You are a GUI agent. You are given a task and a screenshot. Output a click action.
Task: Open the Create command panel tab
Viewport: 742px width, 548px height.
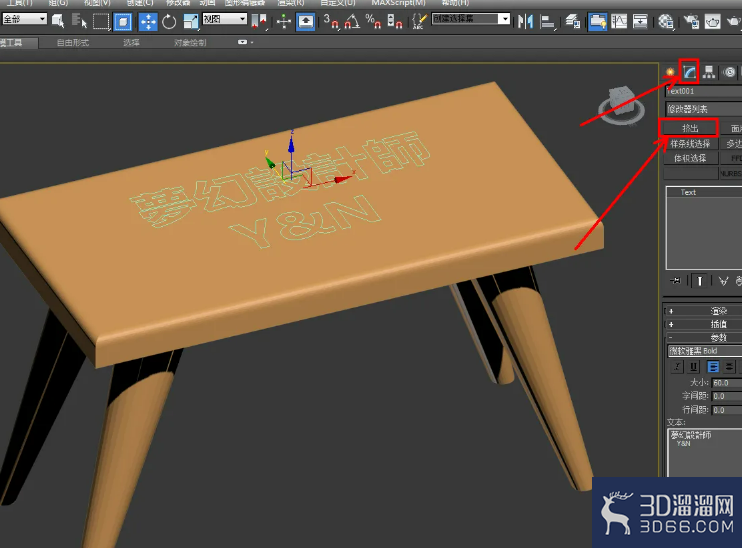coord(670,72)
